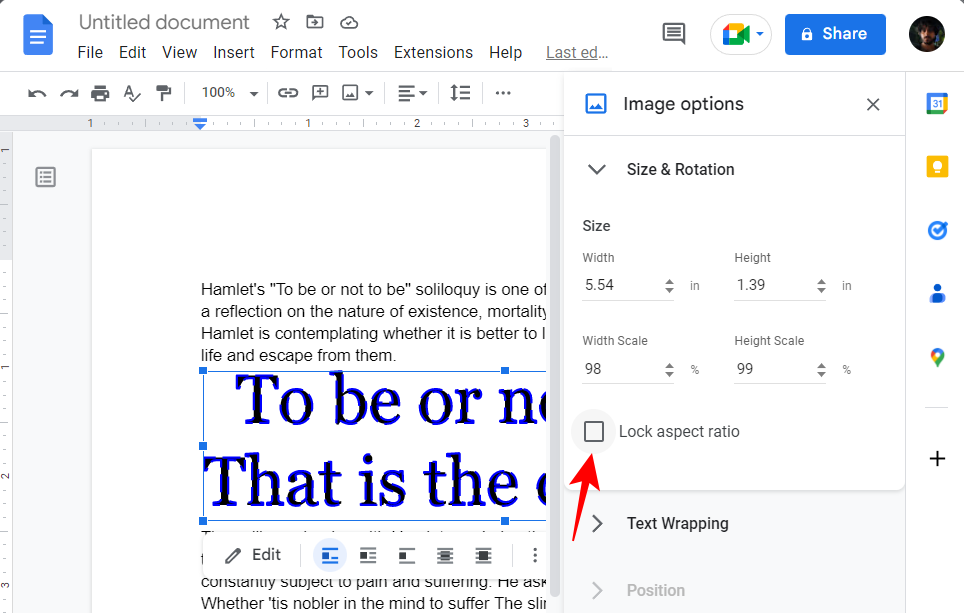Viewport: 964px width, 613px height.
Task: Open Google Calendar in side panel
Action: pyautogui.click(x=937, y=103)
